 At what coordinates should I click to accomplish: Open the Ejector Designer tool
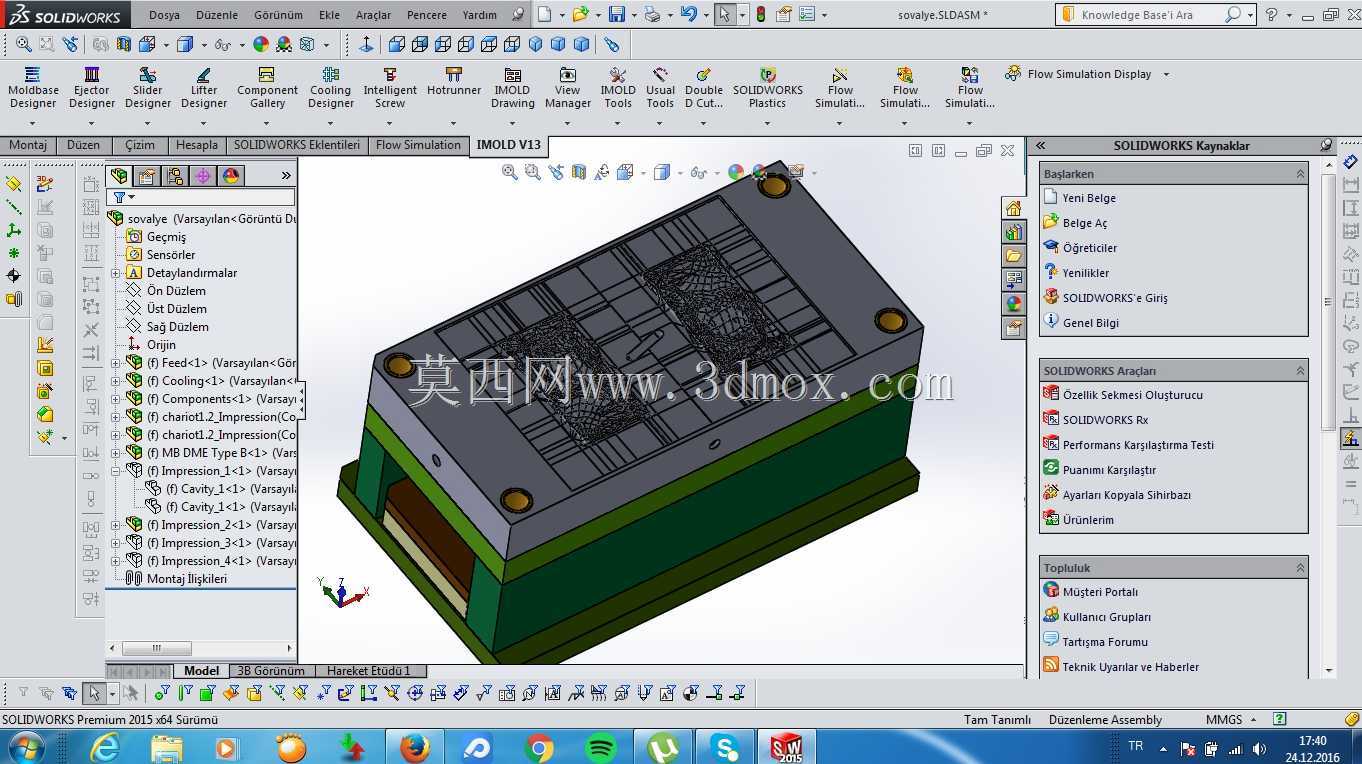click(92, 88)
